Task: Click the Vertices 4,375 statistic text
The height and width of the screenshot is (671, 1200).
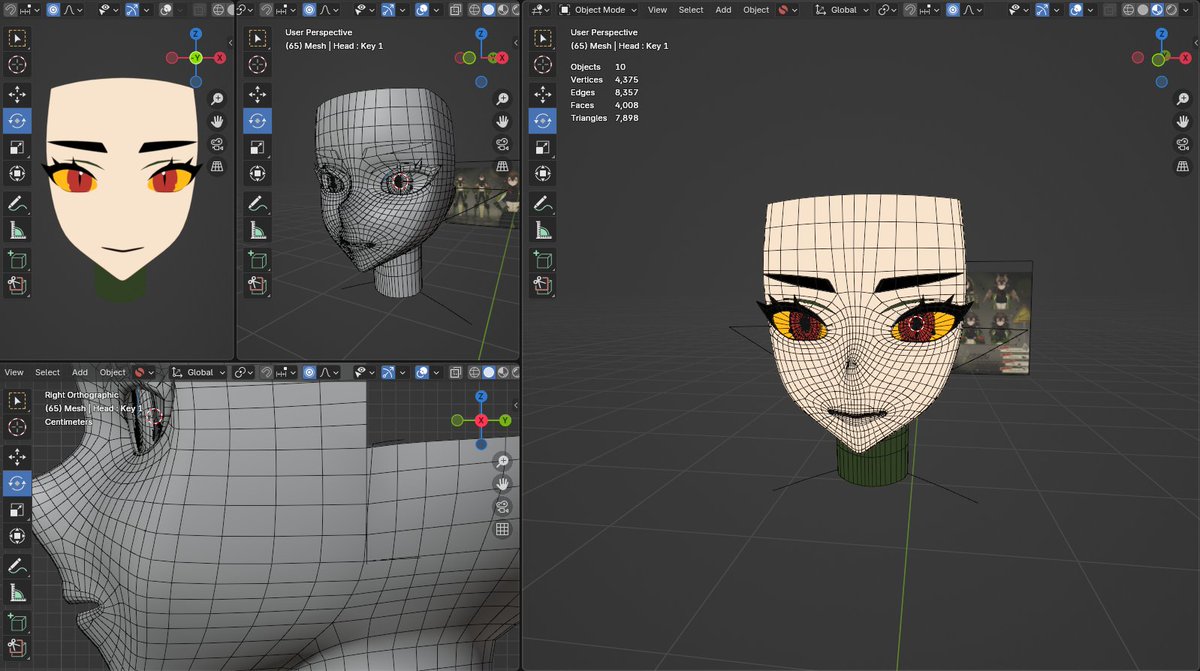Action: coord(604,80)
